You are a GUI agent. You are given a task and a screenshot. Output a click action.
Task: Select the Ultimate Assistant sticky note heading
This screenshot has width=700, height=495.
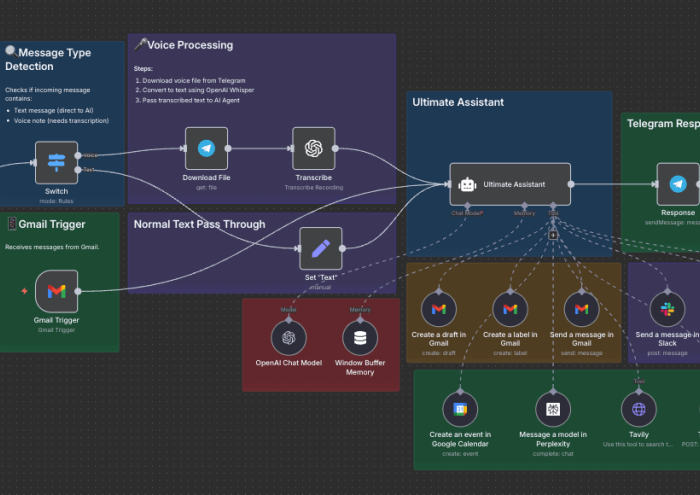(x=458, y=102)
